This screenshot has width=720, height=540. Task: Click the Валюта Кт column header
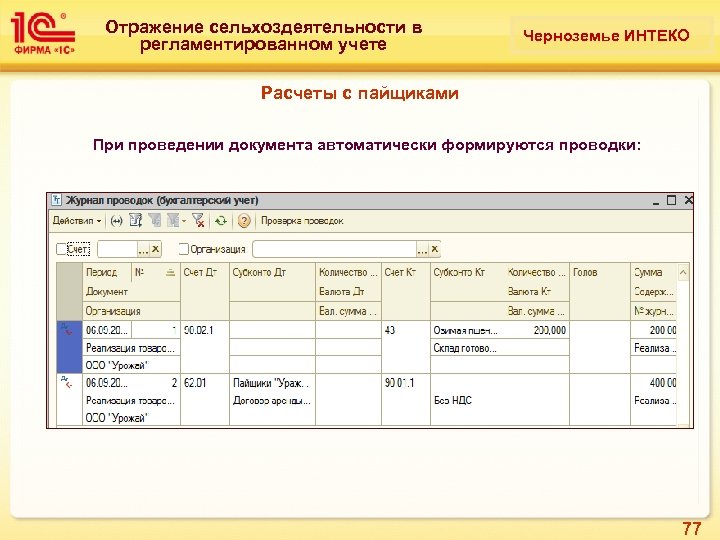tap(537, 292)
